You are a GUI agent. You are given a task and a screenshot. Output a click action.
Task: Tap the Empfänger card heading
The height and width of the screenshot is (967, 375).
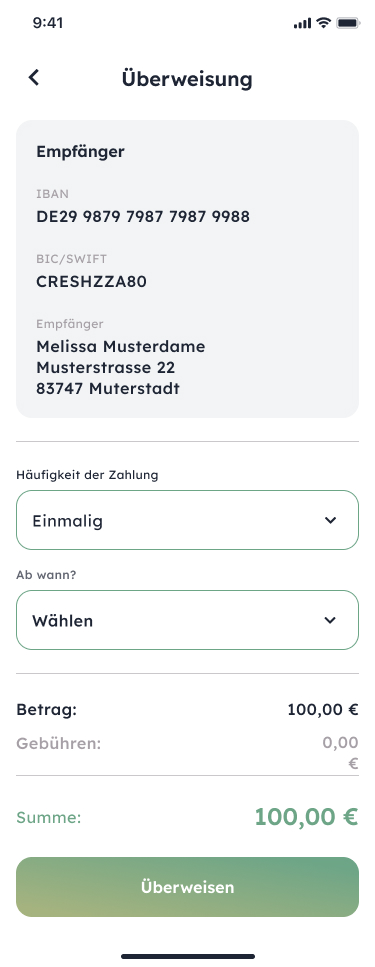coord(80,152)
